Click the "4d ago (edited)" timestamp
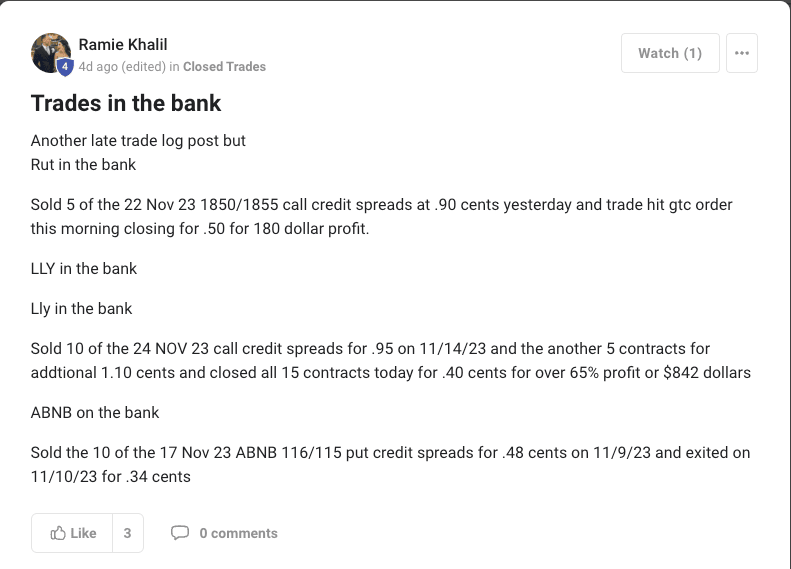 122,67
